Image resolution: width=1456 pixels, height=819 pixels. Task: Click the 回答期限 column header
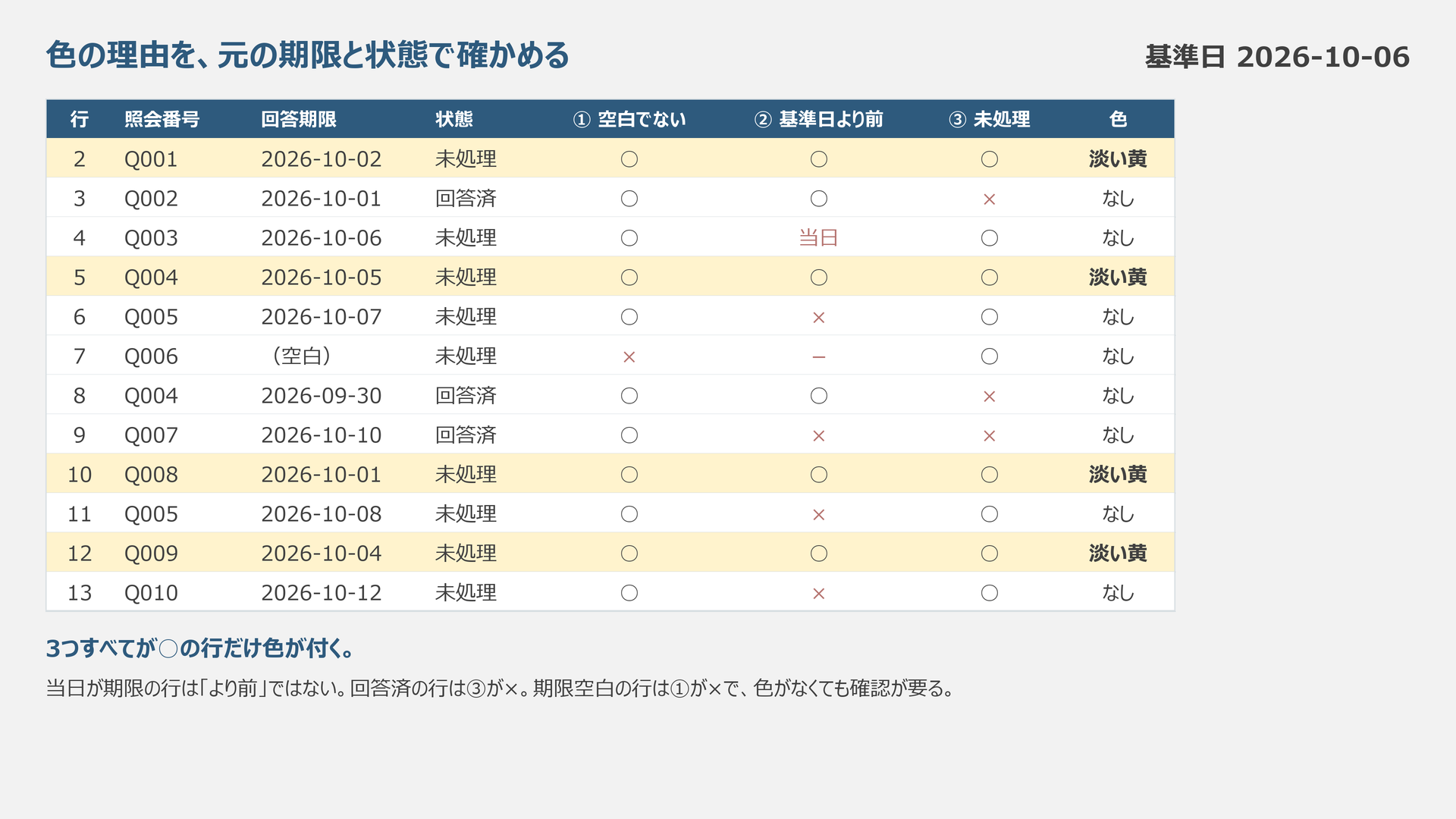(x=299, y=119)
